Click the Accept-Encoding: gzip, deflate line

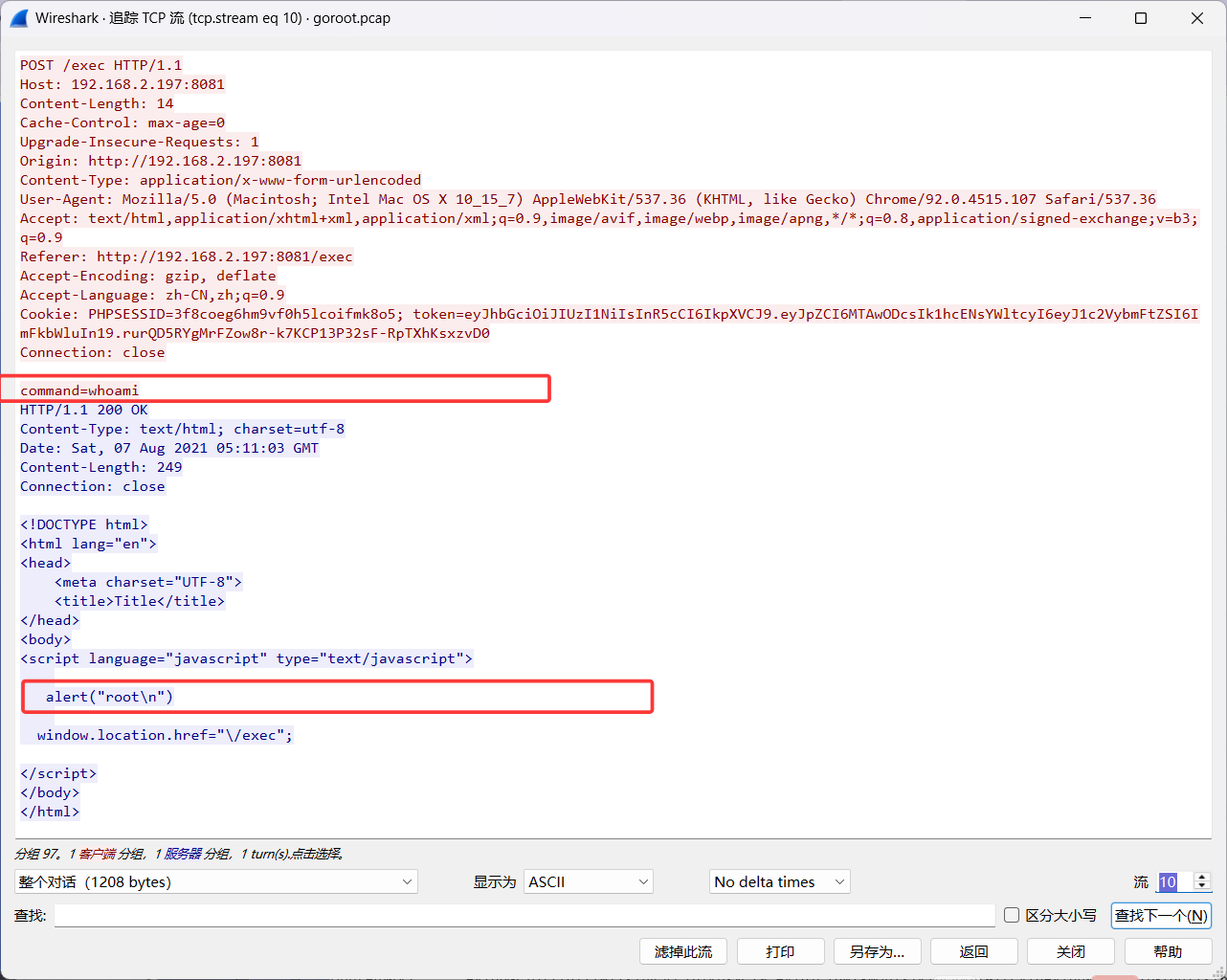pos(148,276)
